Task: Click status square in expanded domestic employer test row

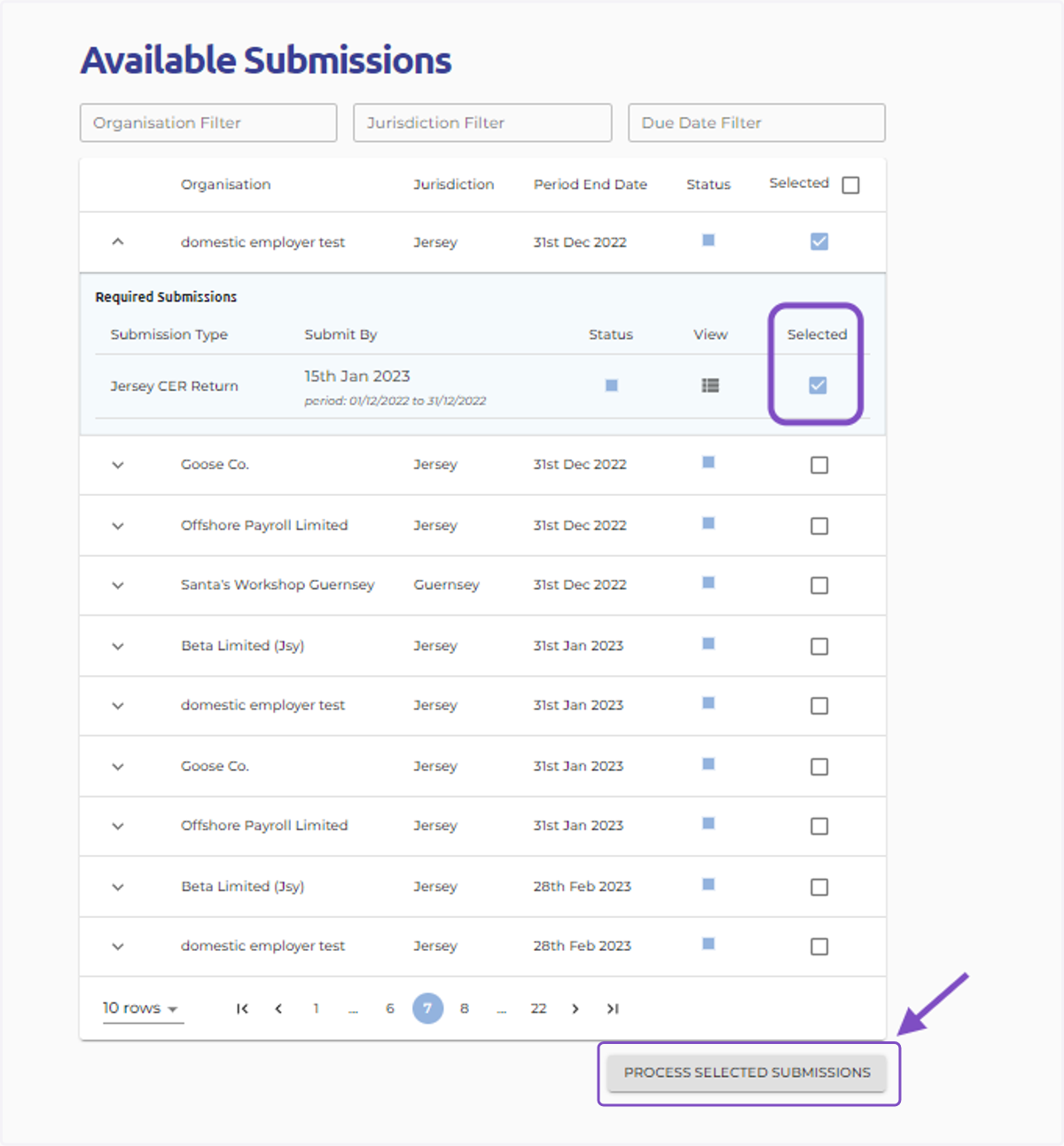Action: (708, 240)
